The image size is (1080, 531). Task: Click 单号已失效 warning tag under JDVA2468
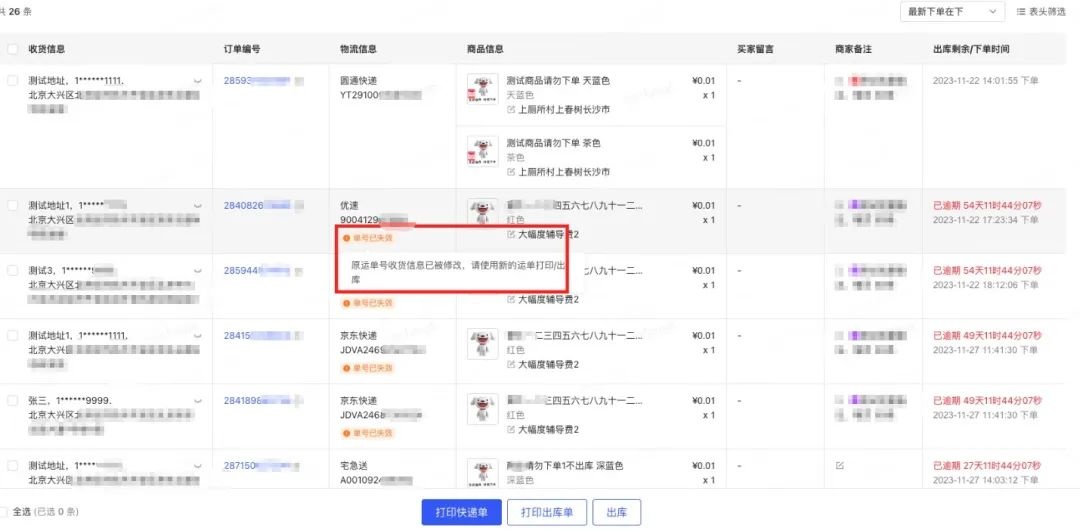pyautogui.click(x=367, y=433)
